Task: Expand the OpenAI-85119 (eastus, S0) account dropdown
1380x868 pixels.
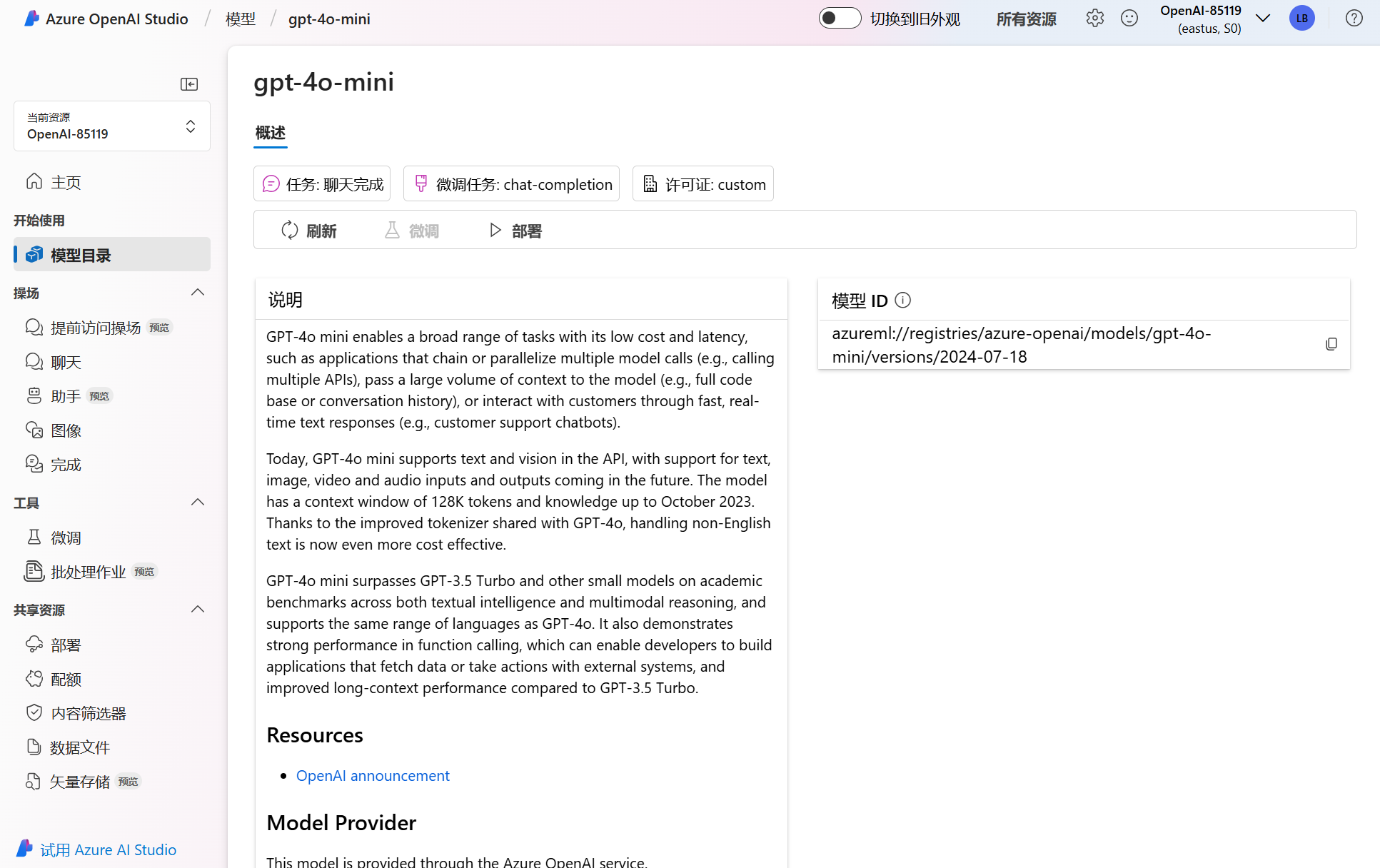Action: click(x=1262, y=19)
